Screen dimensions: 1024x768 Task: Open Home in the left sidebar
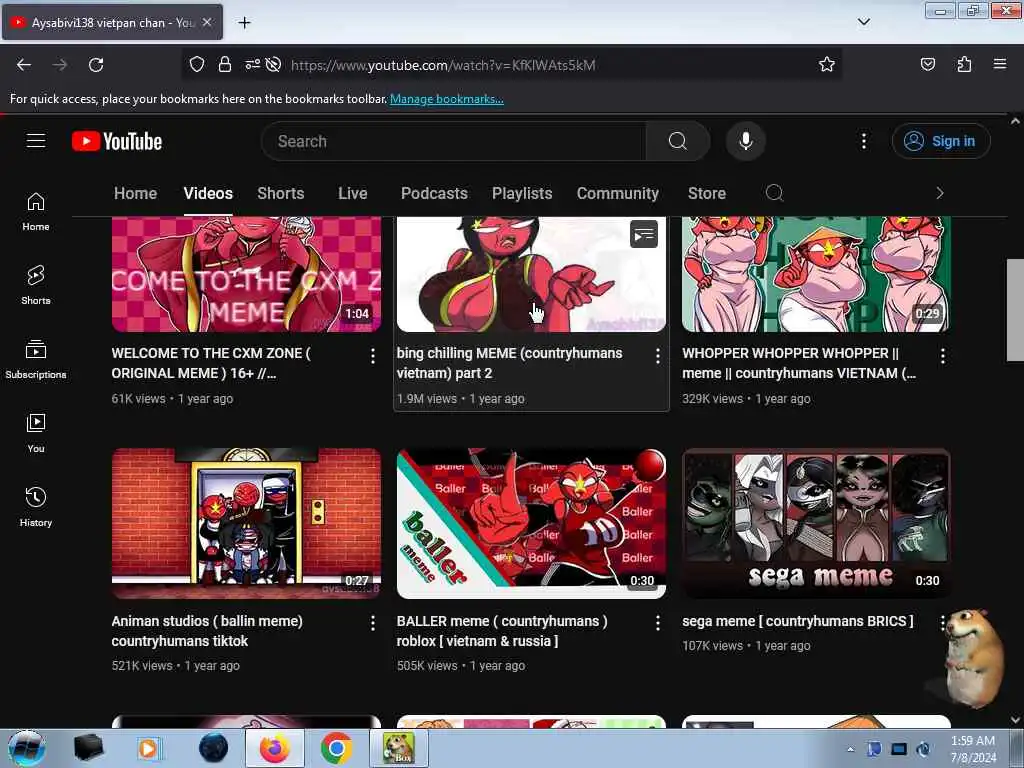(x=36, y=212)
